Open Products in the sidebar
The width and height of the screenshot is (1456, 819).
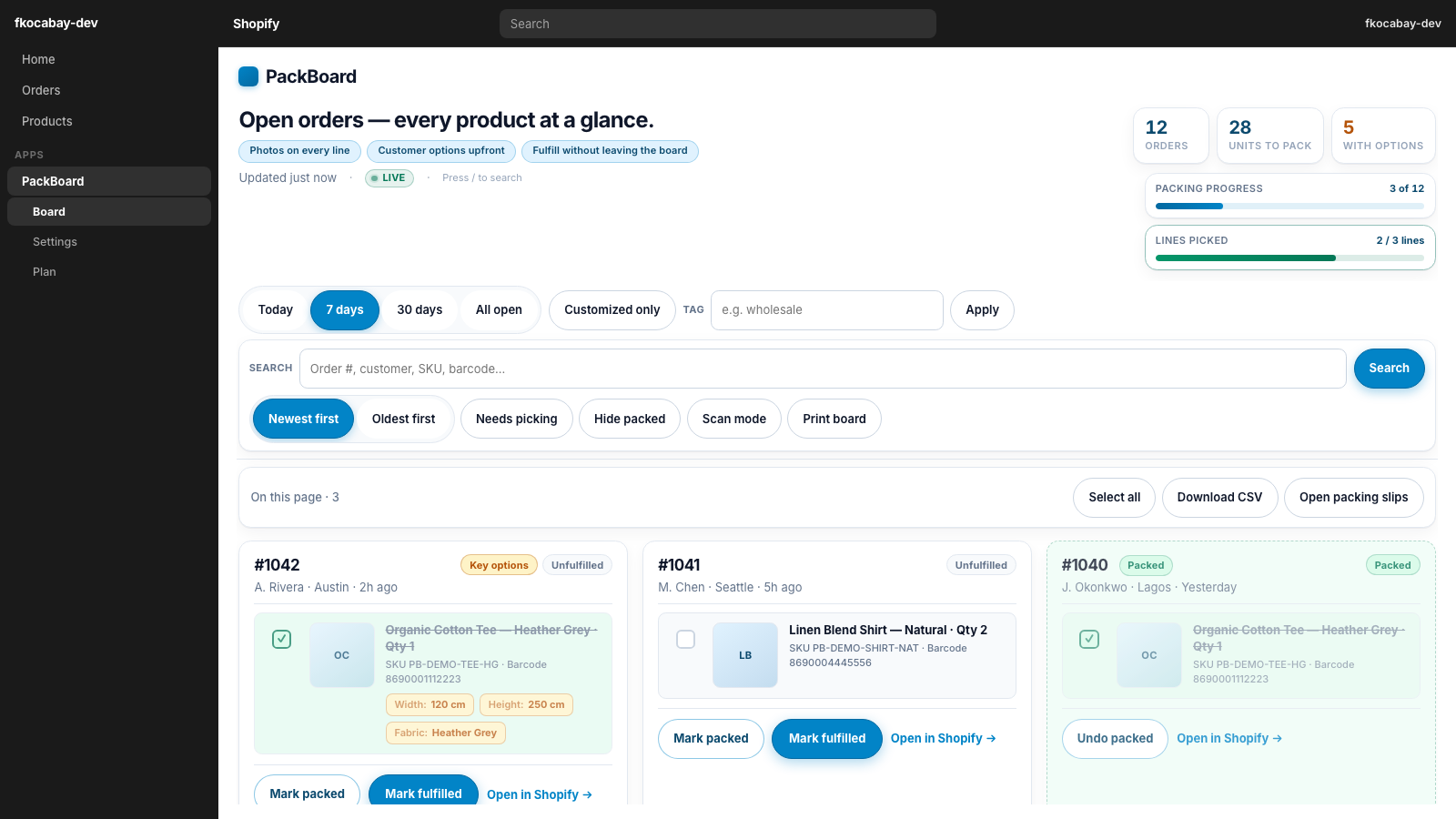(x=109, y=121)
